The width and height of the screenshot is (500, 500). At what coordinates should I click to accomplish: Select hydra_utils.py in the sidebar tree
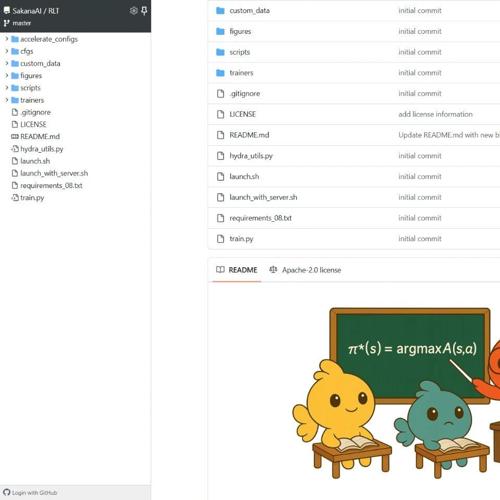click(x=42, y=149)
